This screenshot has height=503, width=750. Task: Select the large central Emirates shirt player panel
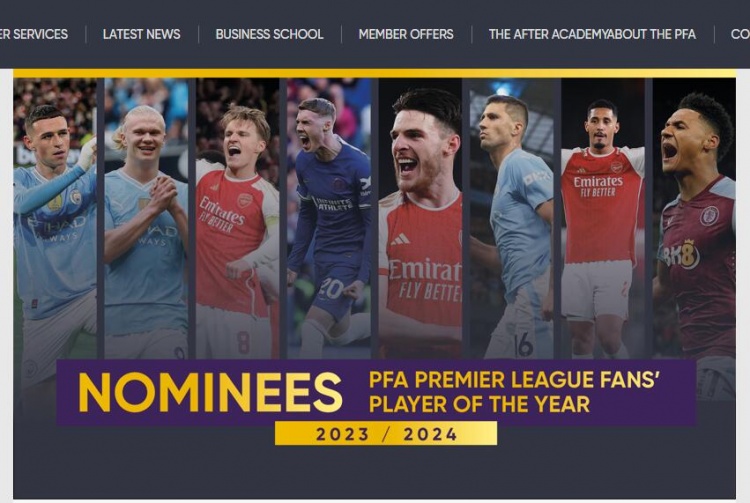pos(420,219)
